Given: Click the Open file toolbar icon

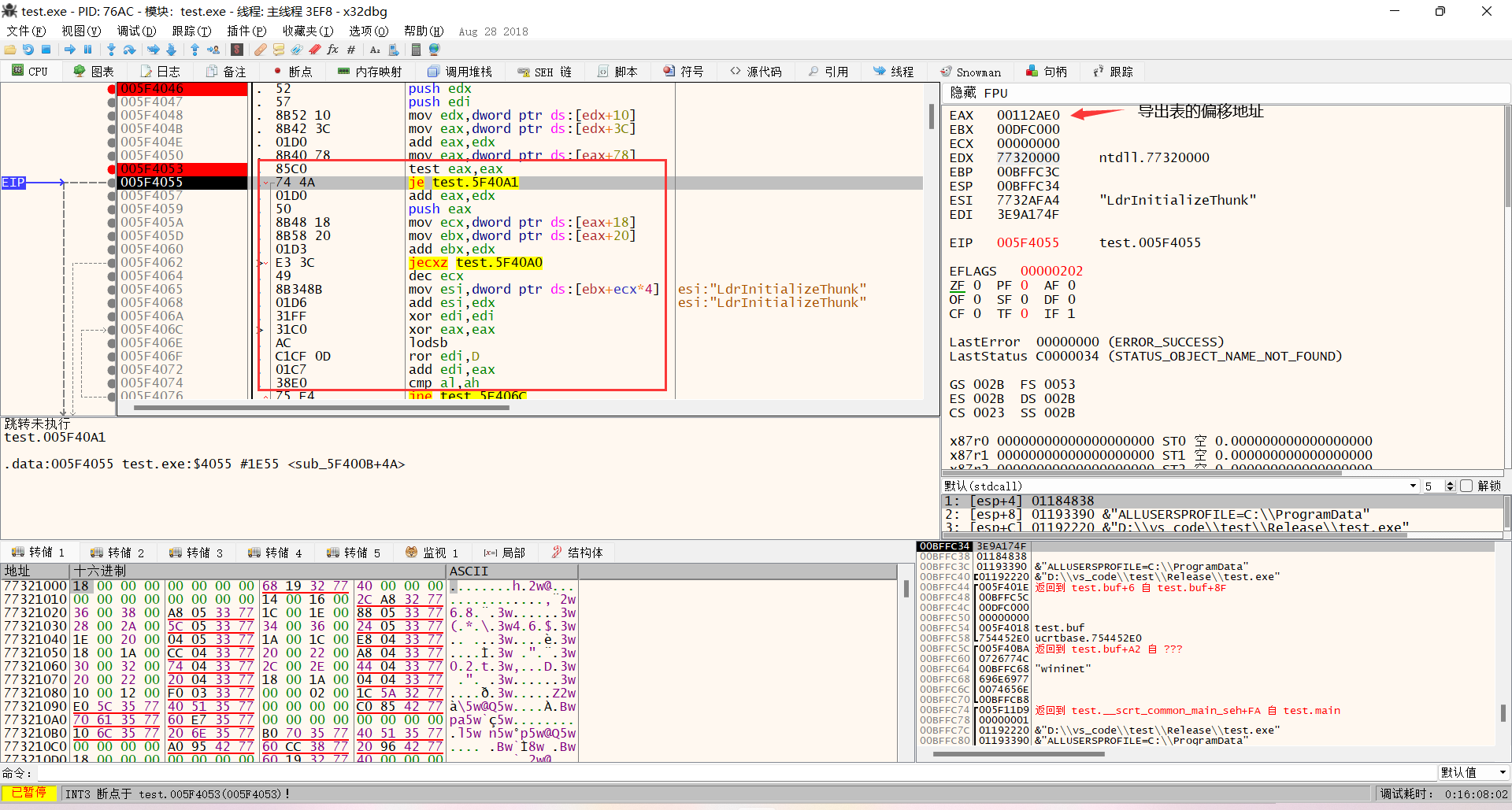Looking at the screenshot, I should coord(10,50).
